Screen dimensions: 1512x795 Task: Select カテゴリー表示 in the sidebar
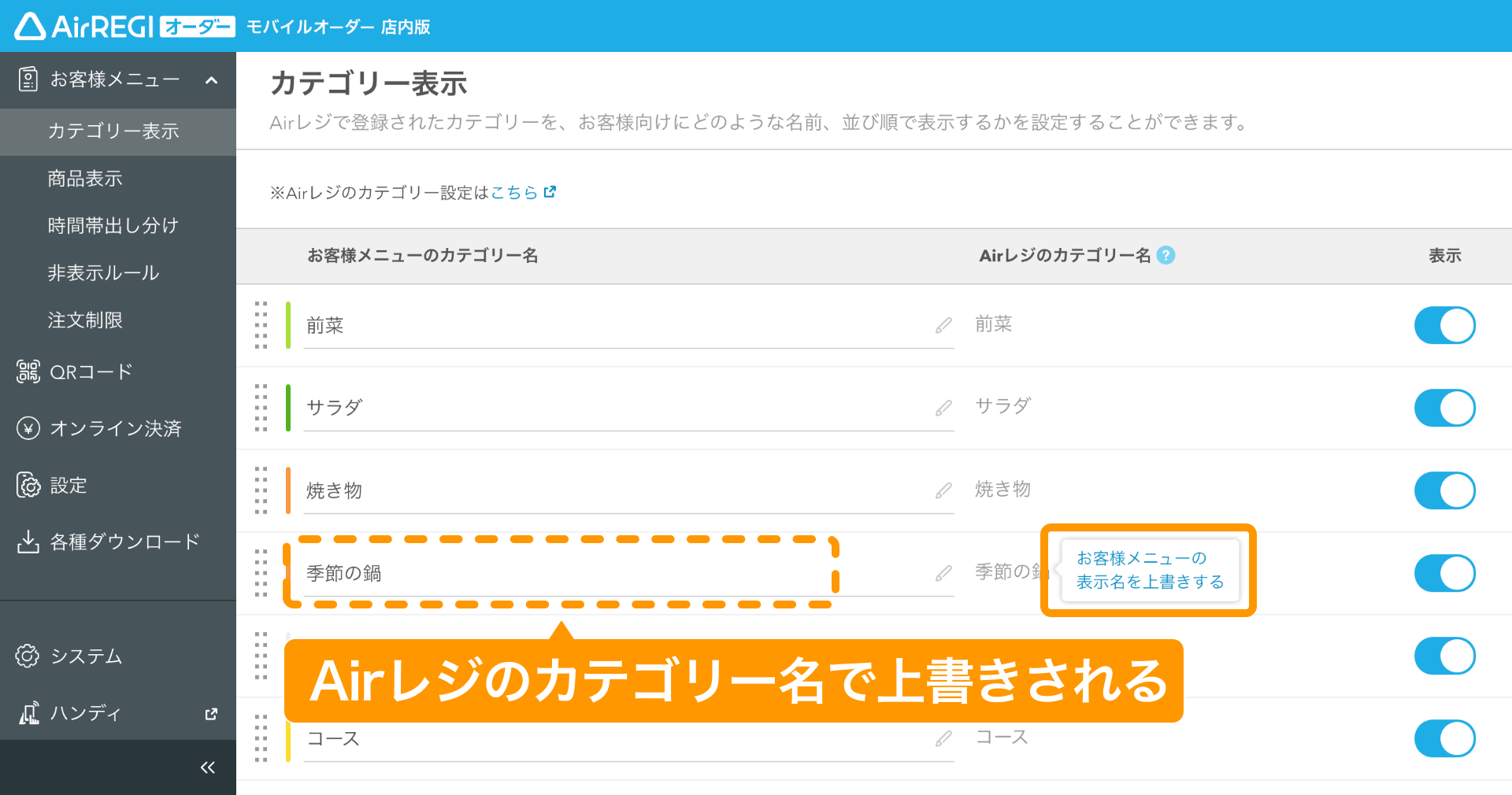pos(118,131)
